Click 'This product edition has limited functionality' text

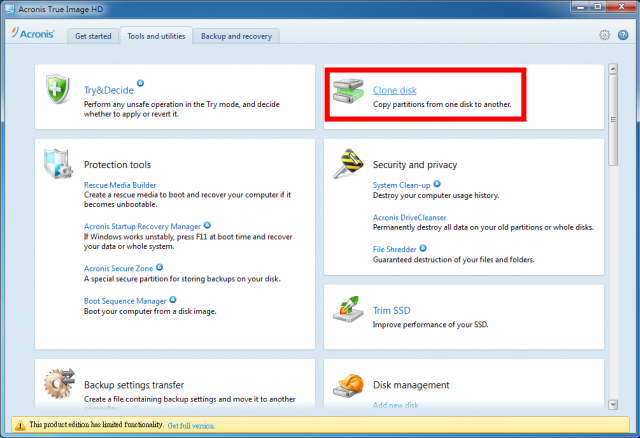point(96,425)
